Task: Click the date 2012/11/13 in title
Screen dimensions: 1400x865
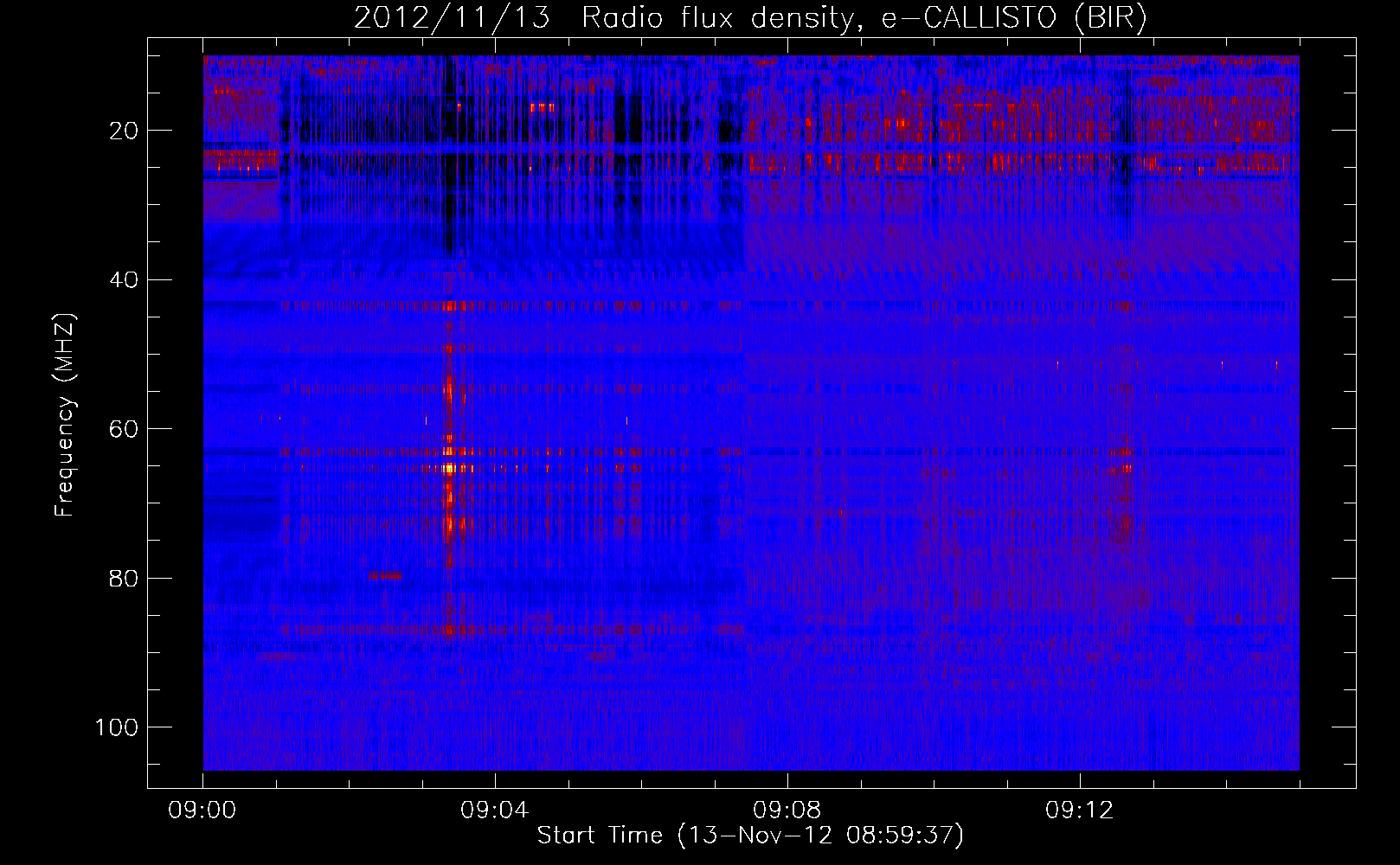Action: click(x=452, y=18)
